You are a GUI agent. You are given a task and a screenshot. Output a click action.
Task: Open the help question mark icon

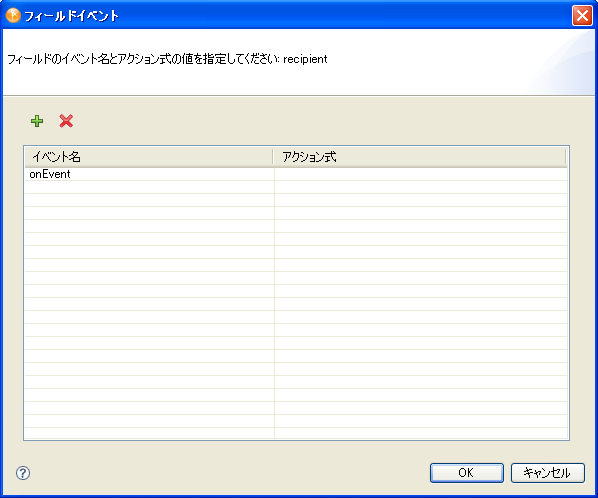tap(23, 473)
